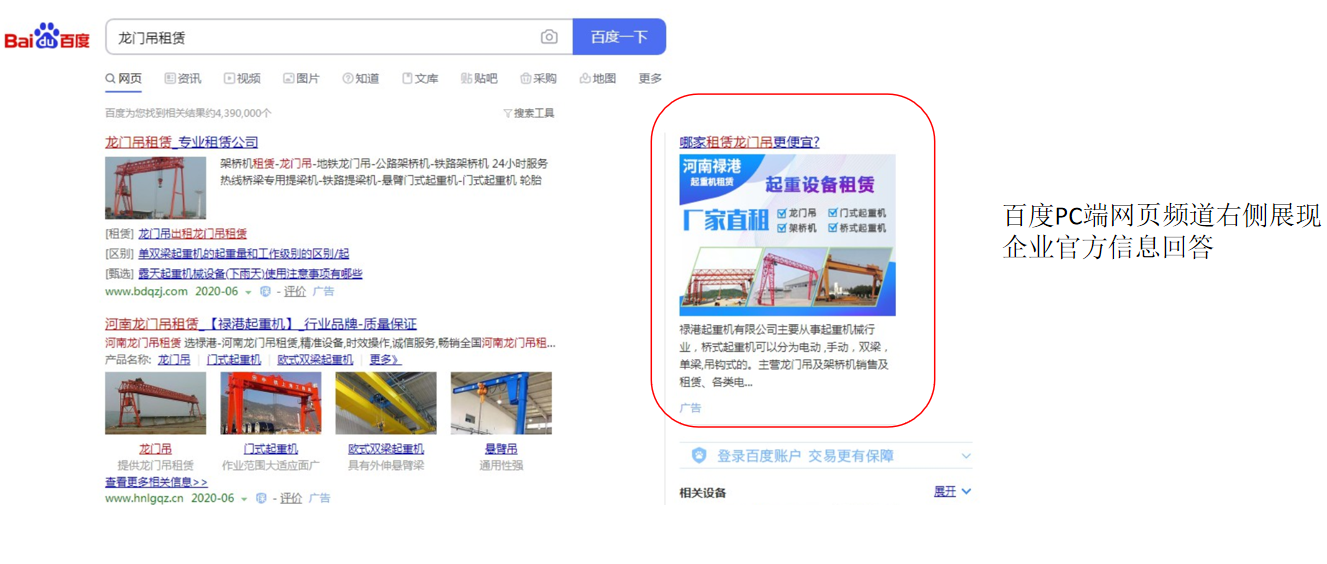Open the yellow 欧式双梁起重机 thumbnail
Image resolution: width=1327 pixels, height=564 pixels.
click(x=385, y=403)
